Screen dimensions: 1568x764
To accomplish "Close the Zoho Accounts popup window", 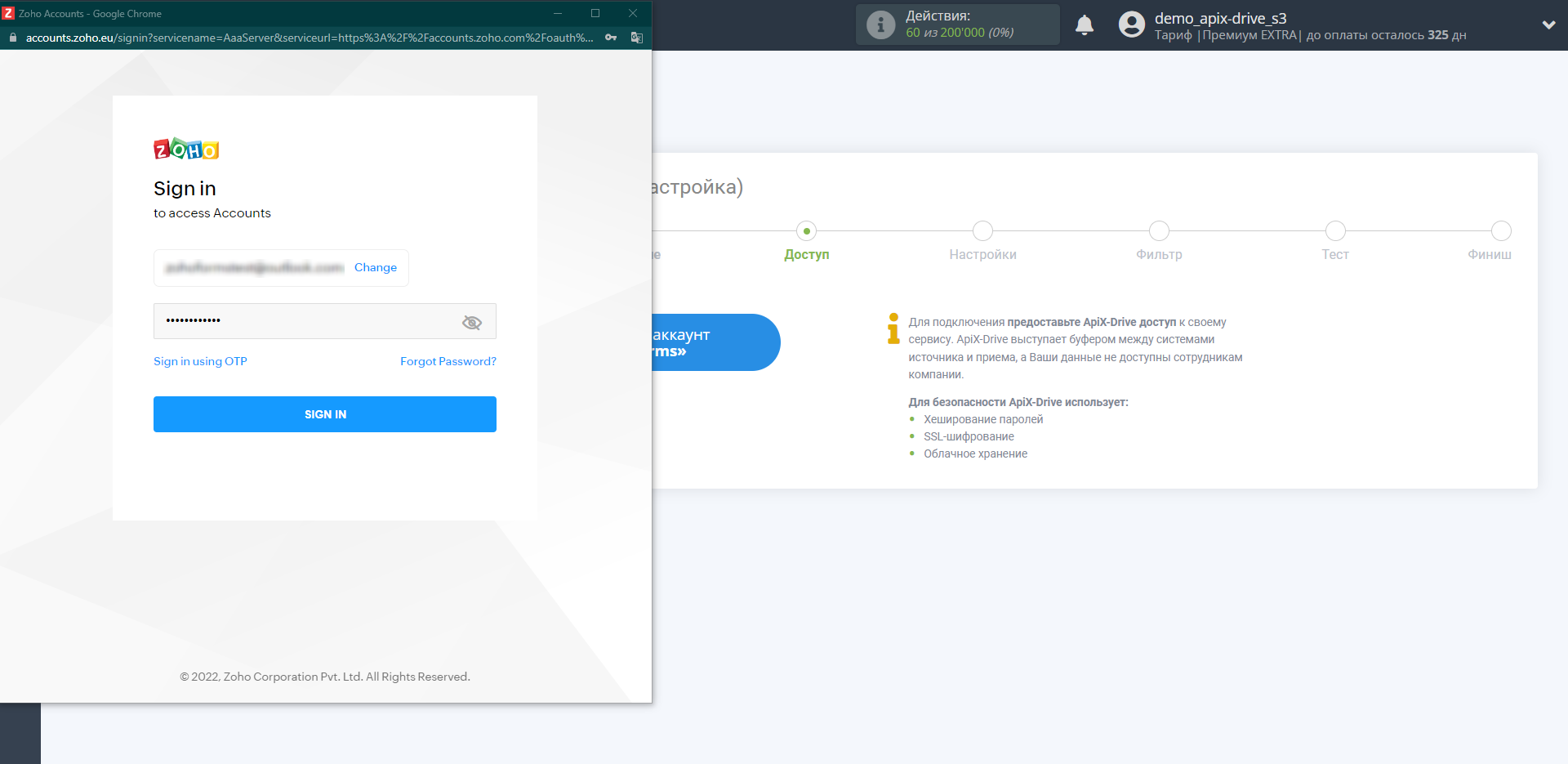I will click(x=633, y=13).
